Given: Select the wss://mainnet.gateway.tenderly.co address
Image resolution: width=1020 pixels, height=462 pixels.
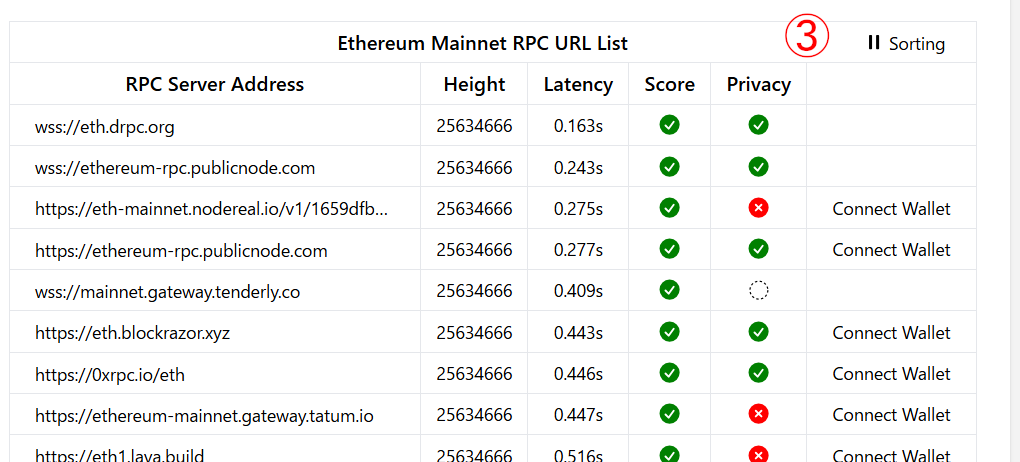Looking at the screenshot, I should coord(167,292).
